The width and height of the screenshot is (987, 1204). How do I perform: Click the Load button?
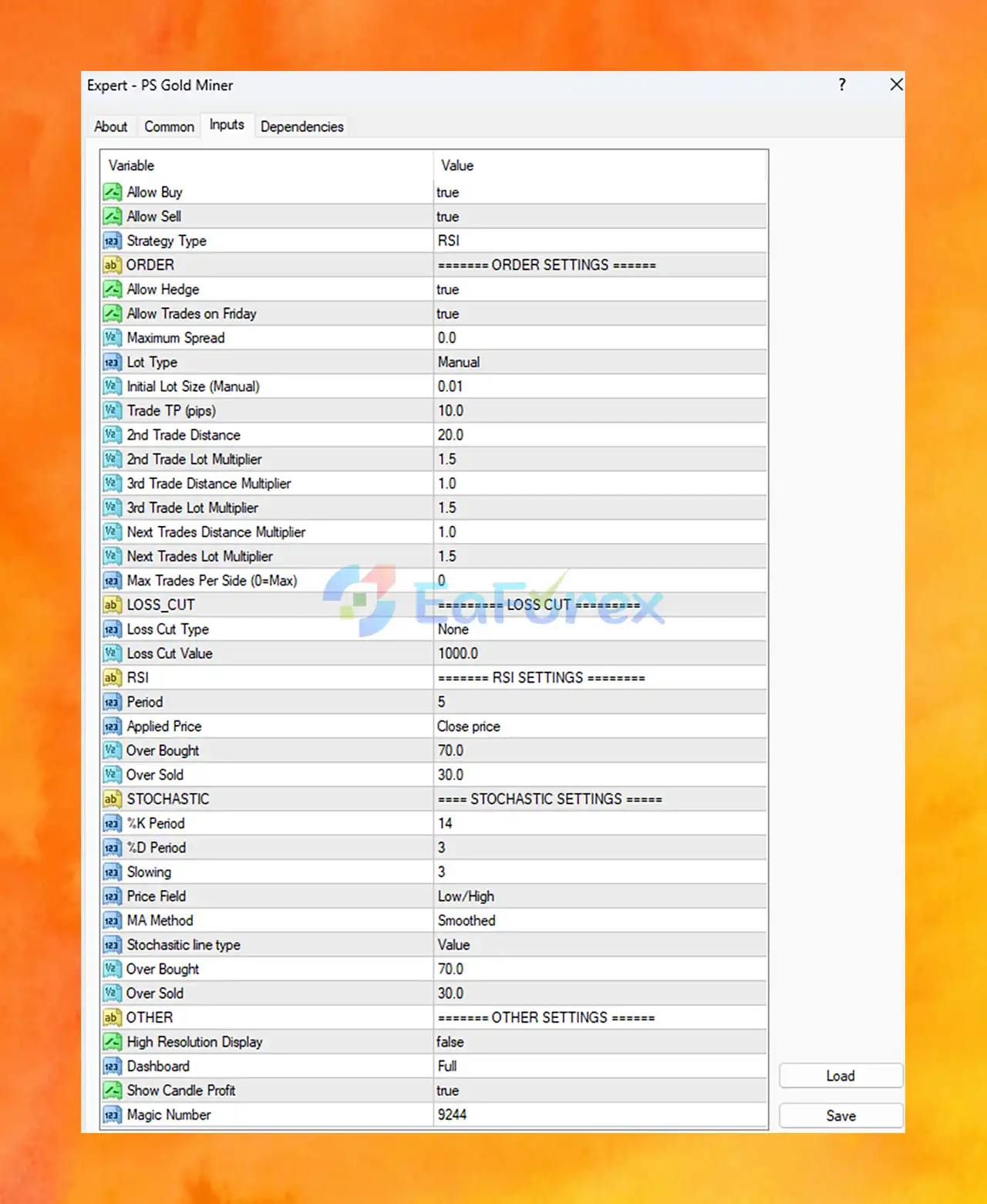[840, 1076]
